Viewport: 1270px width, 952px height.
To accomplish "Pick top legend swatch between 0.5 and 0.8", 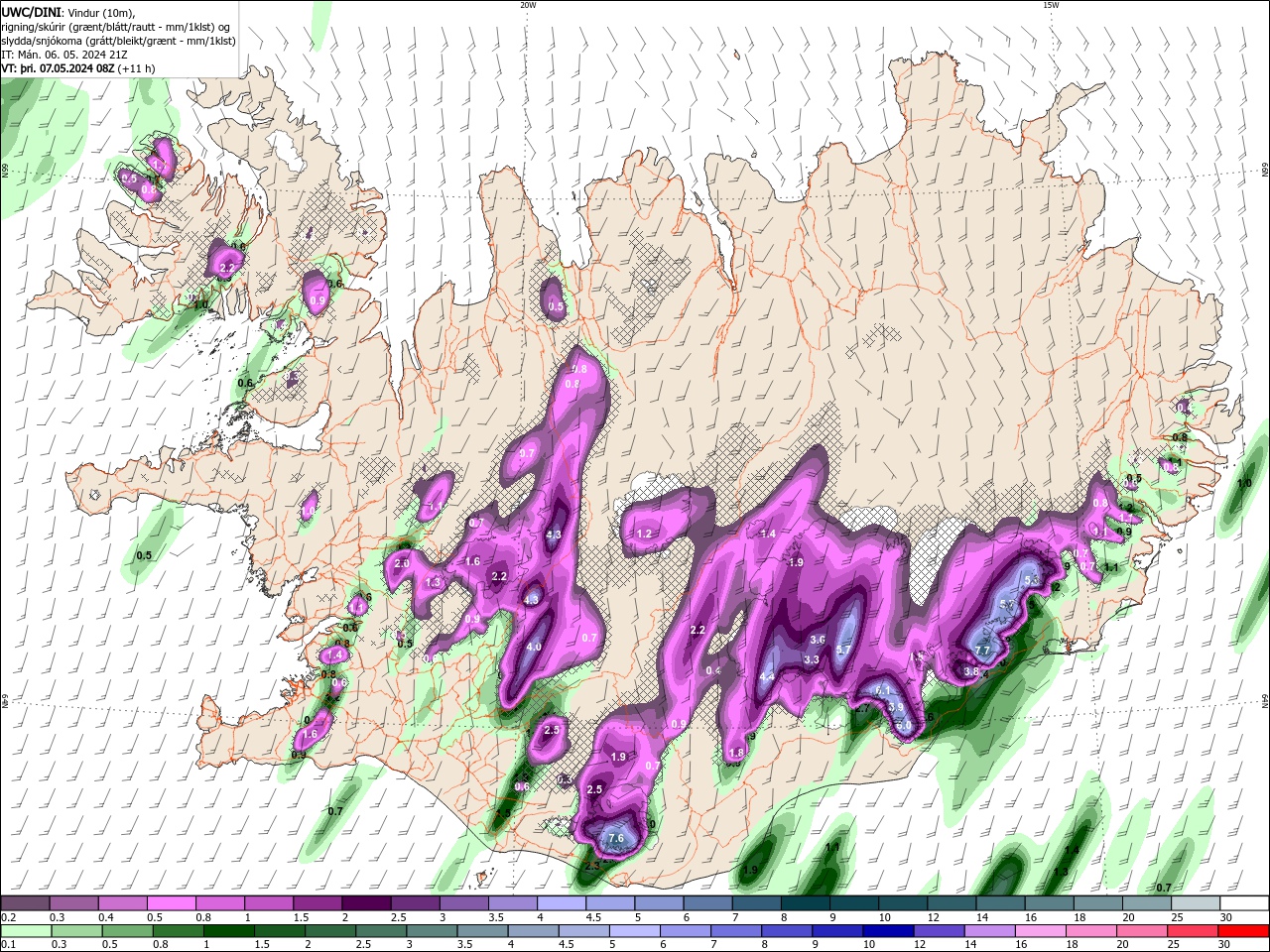I will click(171, 903).
